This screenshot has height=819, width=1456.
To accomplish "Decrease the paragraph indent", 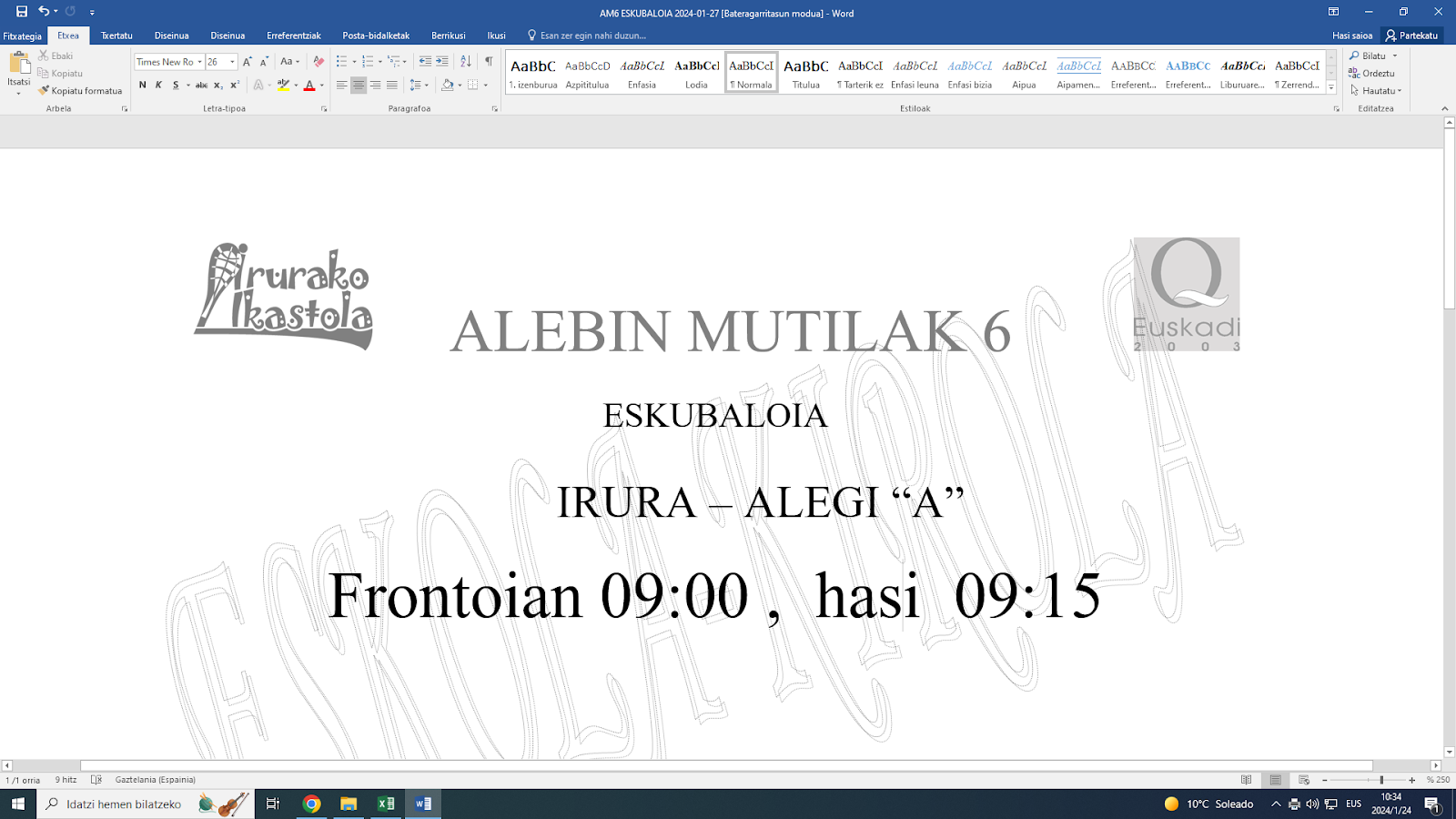I will (x=425, y=62).
